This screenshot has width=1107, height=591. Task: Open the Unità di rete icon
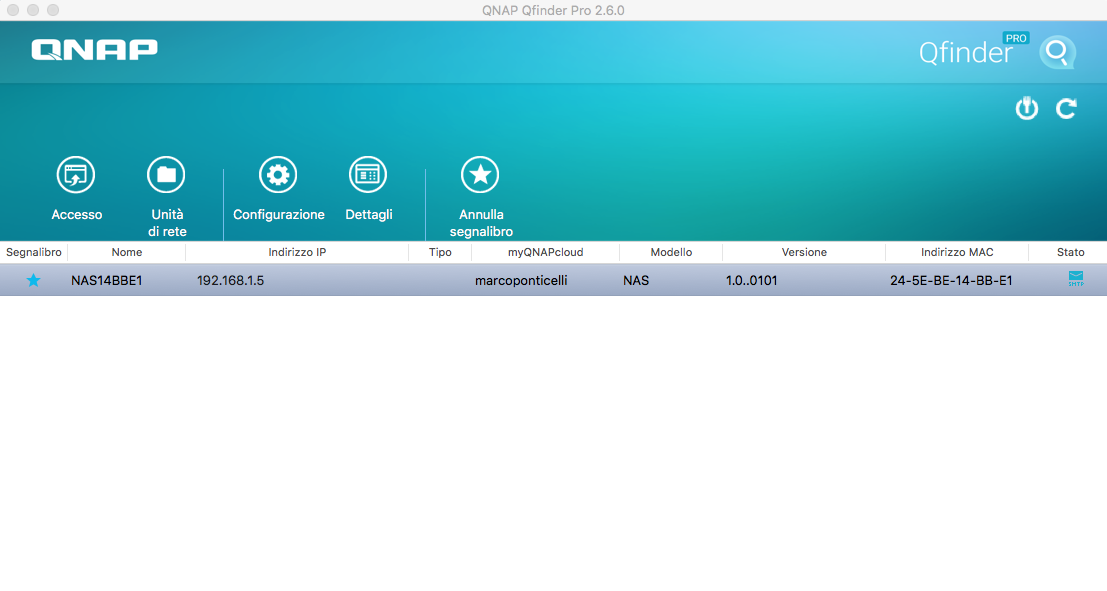[x=166, y=176]
